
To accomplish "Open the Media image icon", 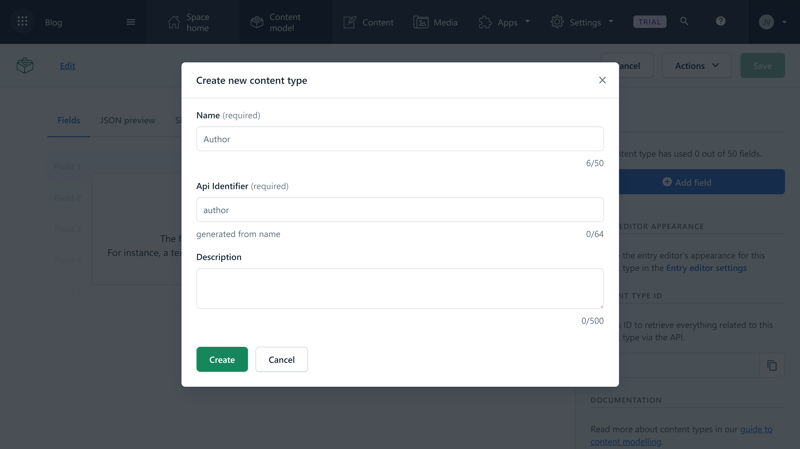I will click(x=420, y=22).
